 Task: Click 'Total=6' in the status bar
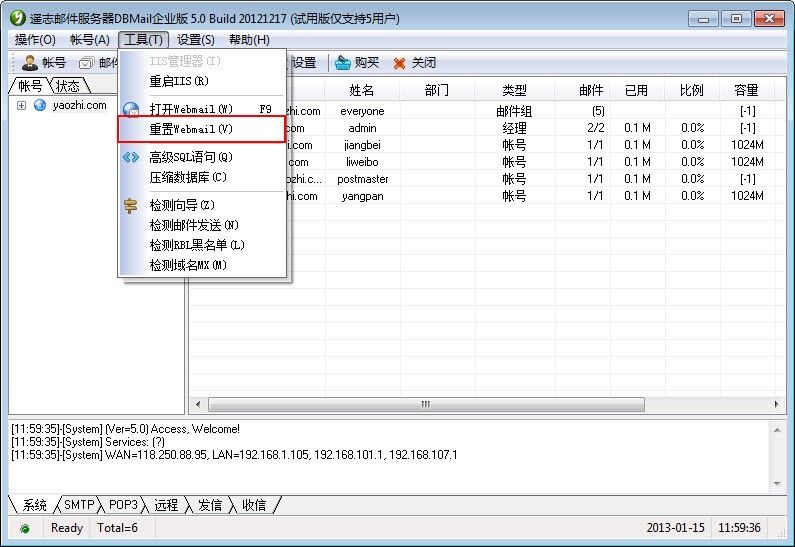pos(118,528)
